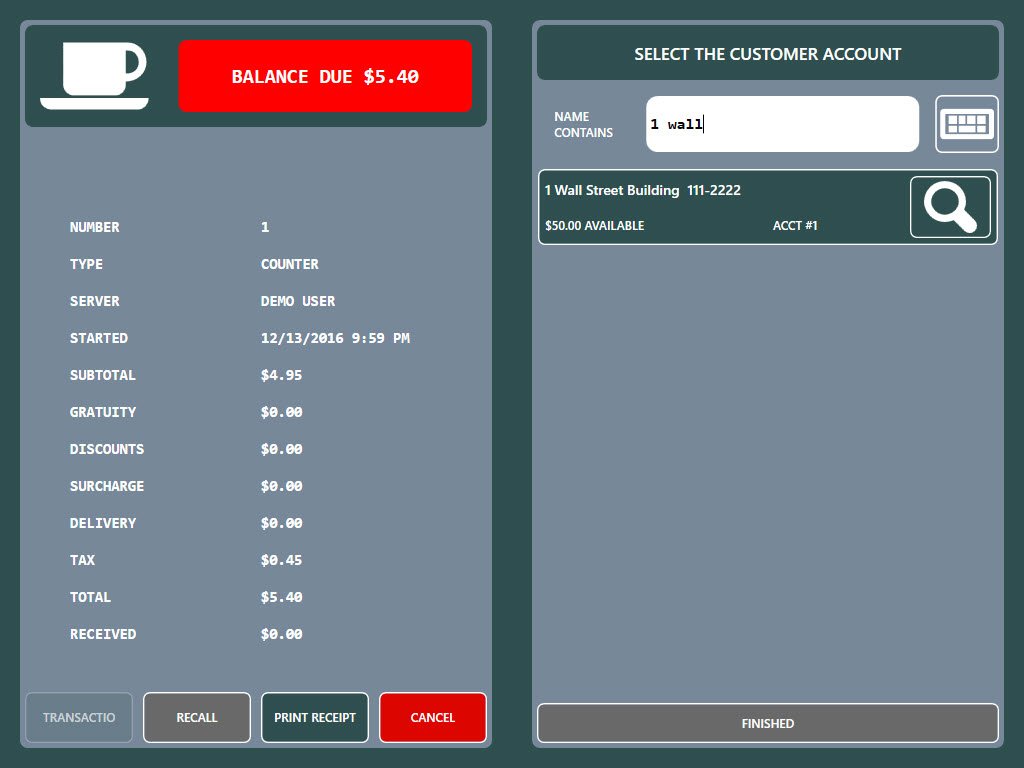Click the order Type value Counter
1024x768 pixels.
[289, 264]
